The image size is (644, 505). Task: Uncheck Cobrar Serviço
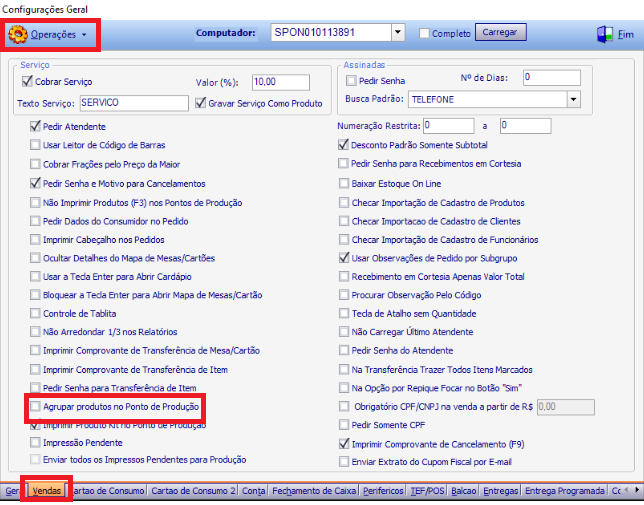pyautogui.click(x=27, y=81)
